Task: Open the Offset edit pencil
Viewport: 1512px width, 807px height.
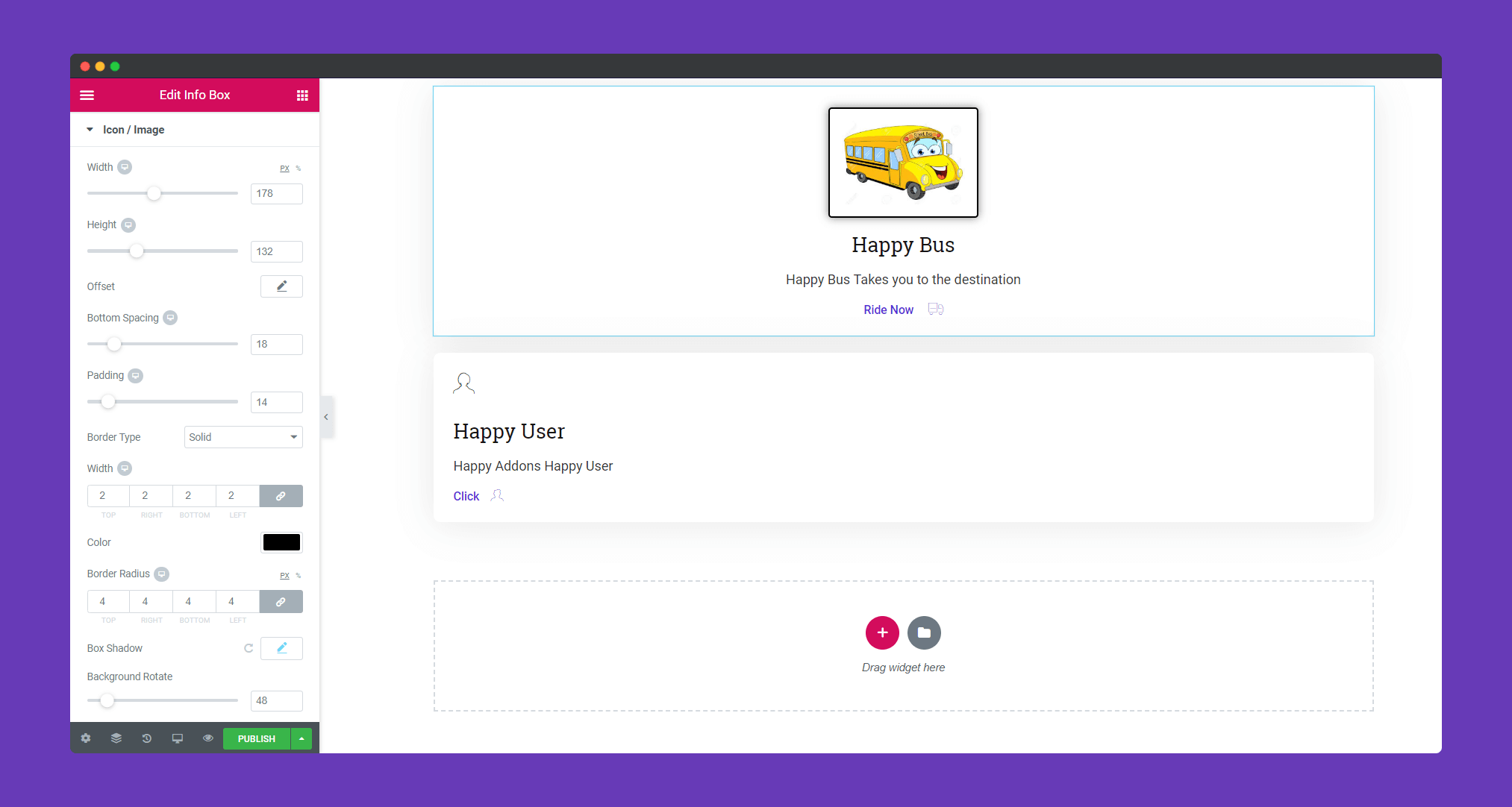Action: click(281, 286)
